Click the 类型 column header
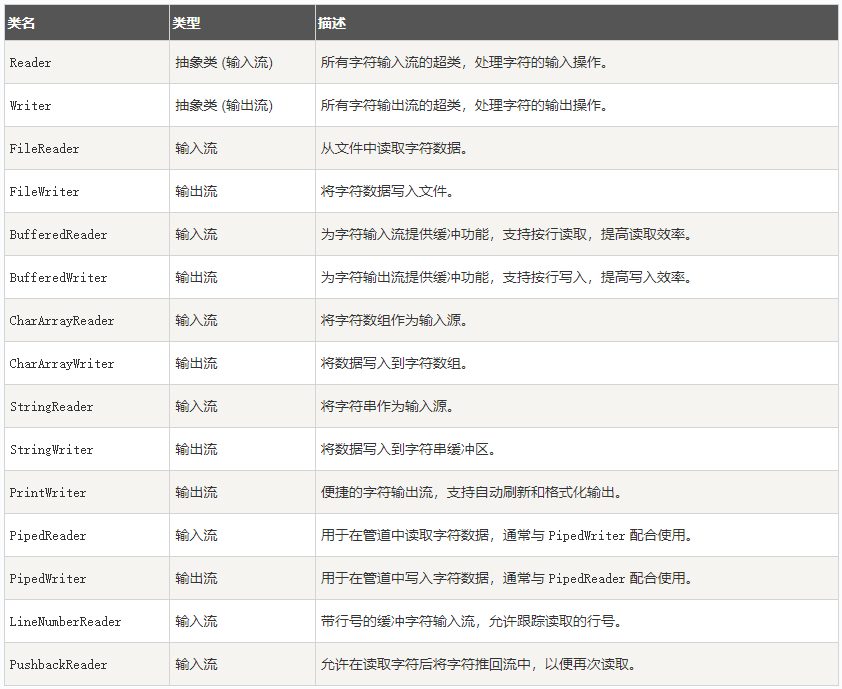842x689 pixels. pos(186,23)
